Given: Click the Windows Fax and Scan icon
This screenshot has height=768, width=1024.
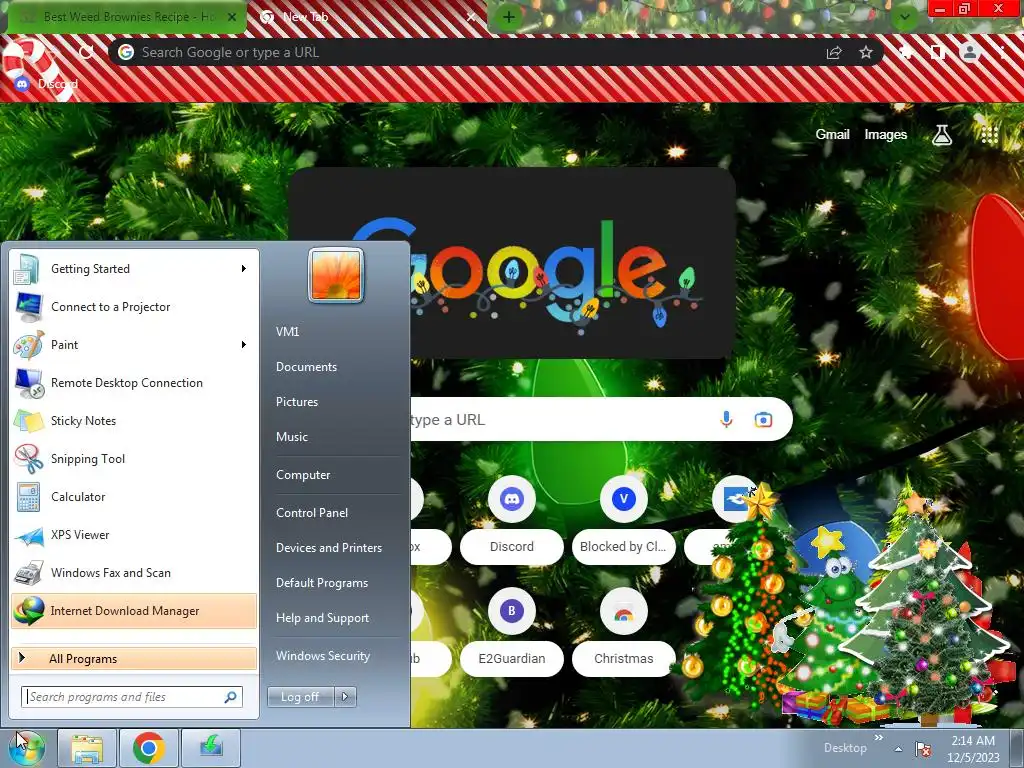Looking at the screenshot, I should (28, 573).
